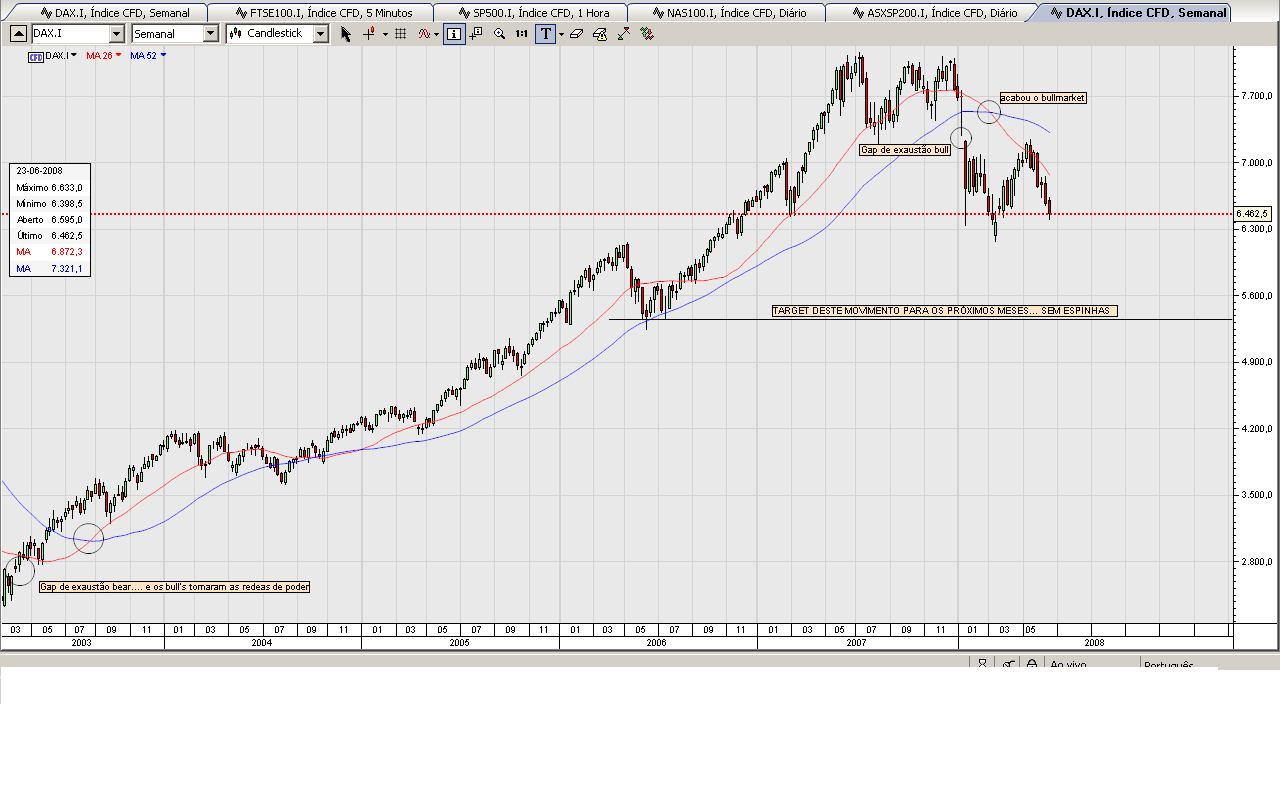The width and height of the screenshot is (1280, 800).
Task: Click the lock status bar icon
Action: click(x=1032, y=664)
